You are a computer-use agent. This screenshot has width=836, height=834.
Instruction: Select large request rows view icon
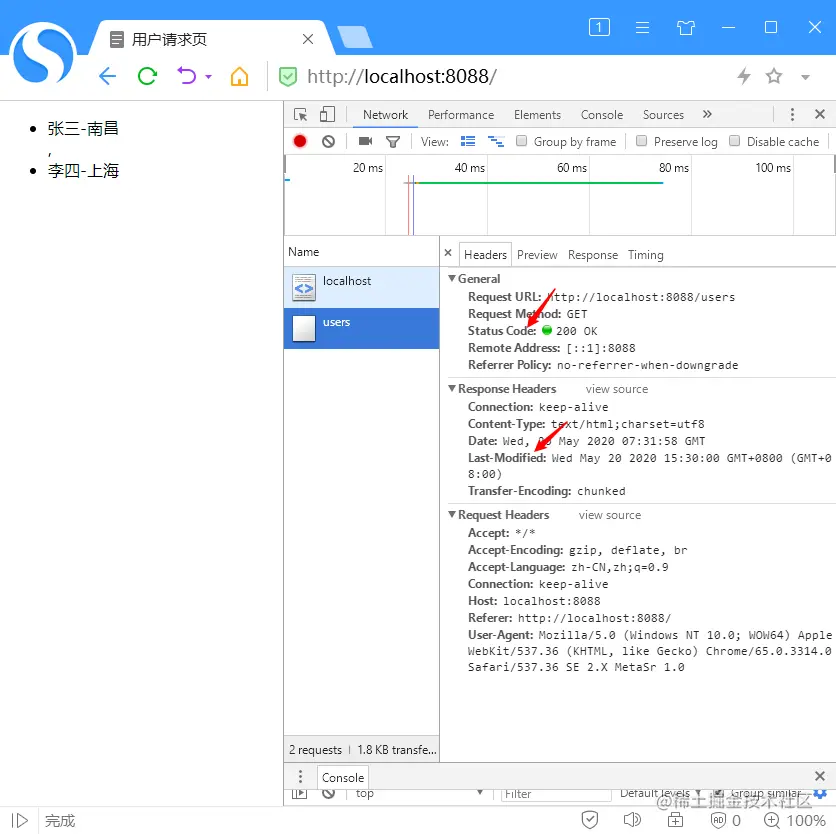click(x=468, y=141)
